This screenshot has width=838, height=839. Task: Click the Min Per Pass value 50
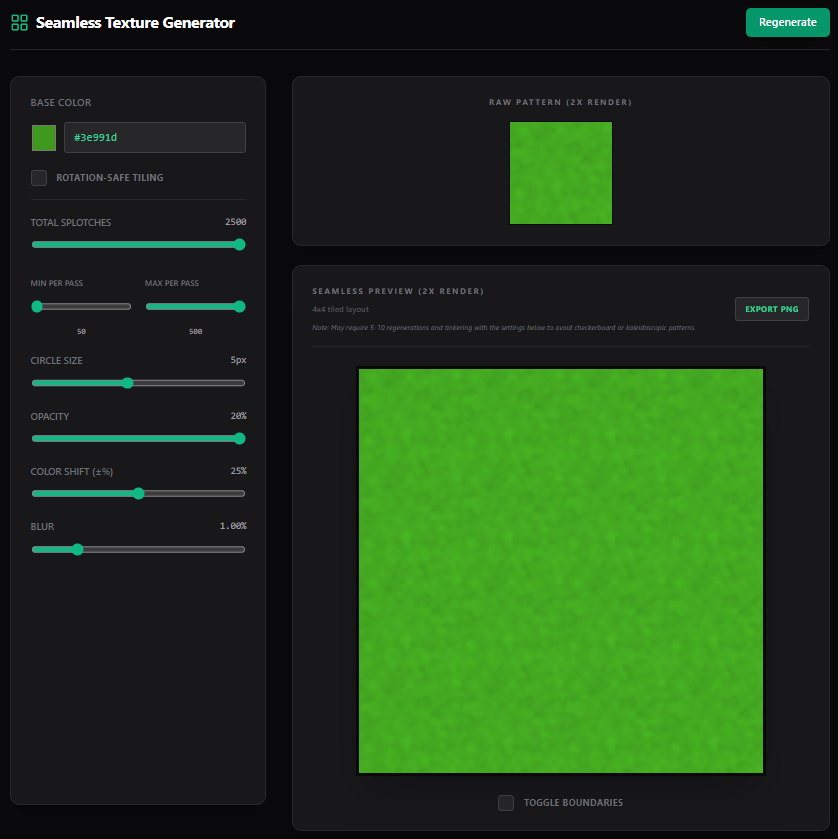pos(81,332)
